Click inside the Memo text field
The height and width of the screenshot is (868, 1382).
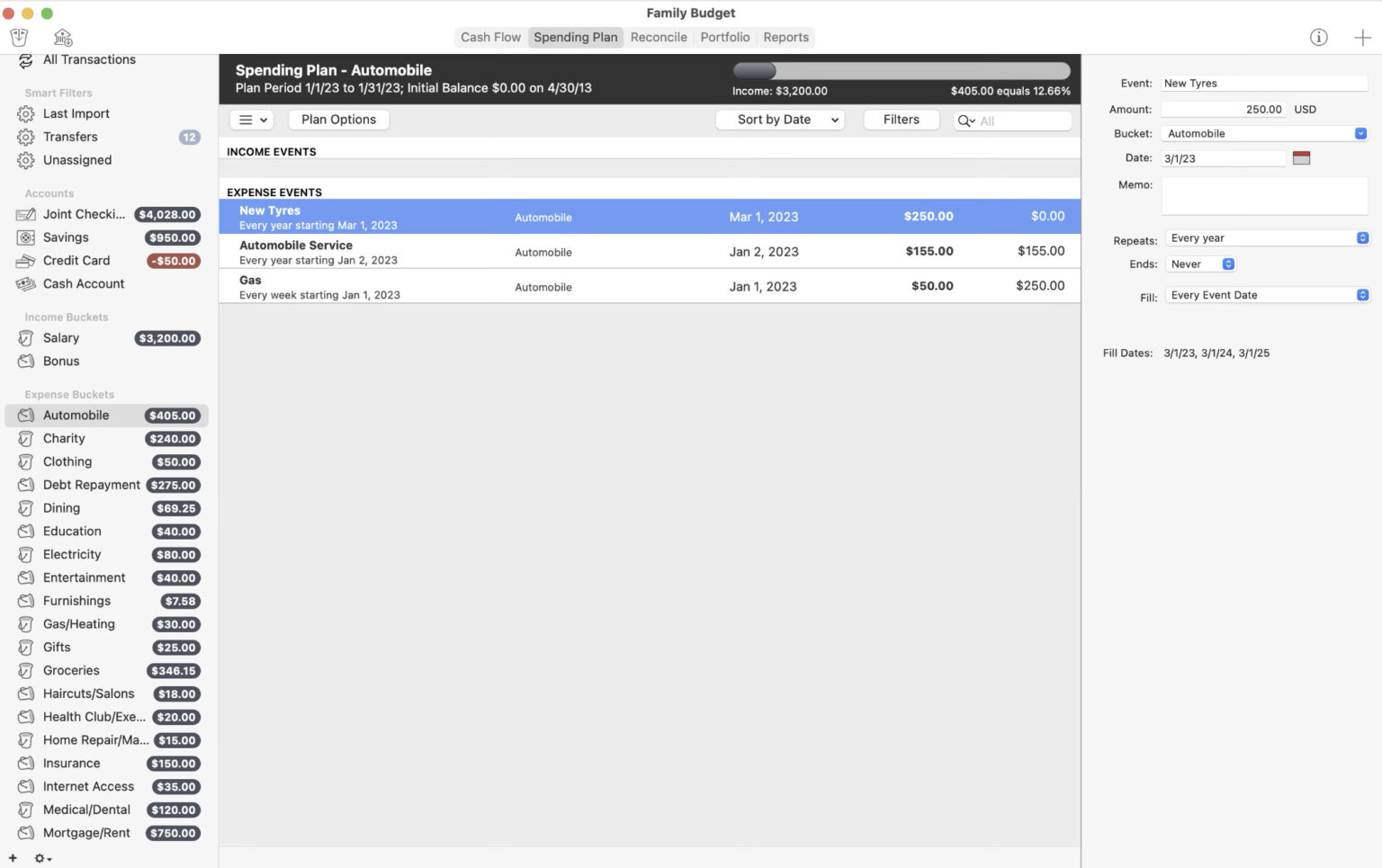1263,195
